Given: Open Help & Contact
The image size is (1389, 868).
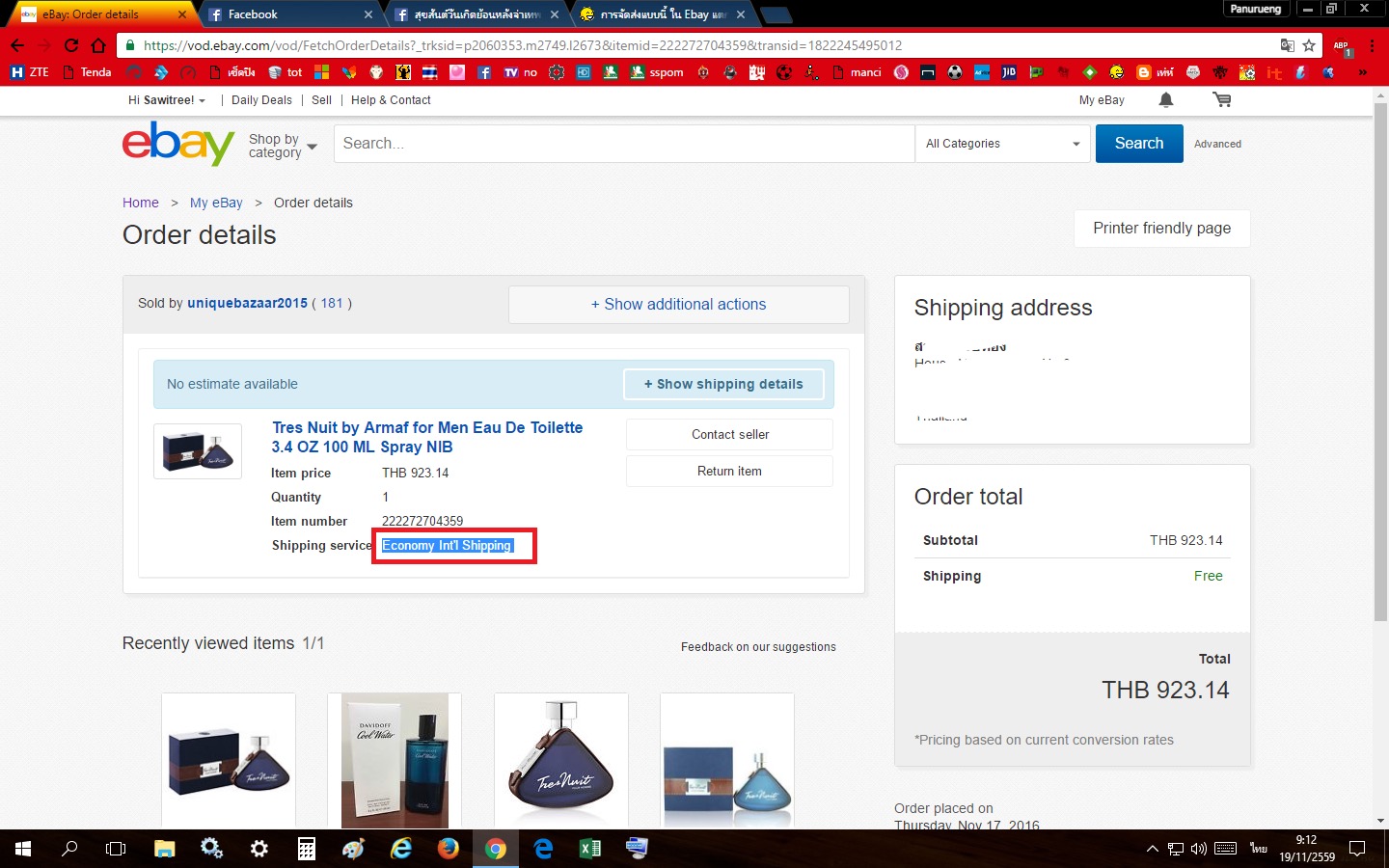Looking at the screenshot, I should [391, 100].
